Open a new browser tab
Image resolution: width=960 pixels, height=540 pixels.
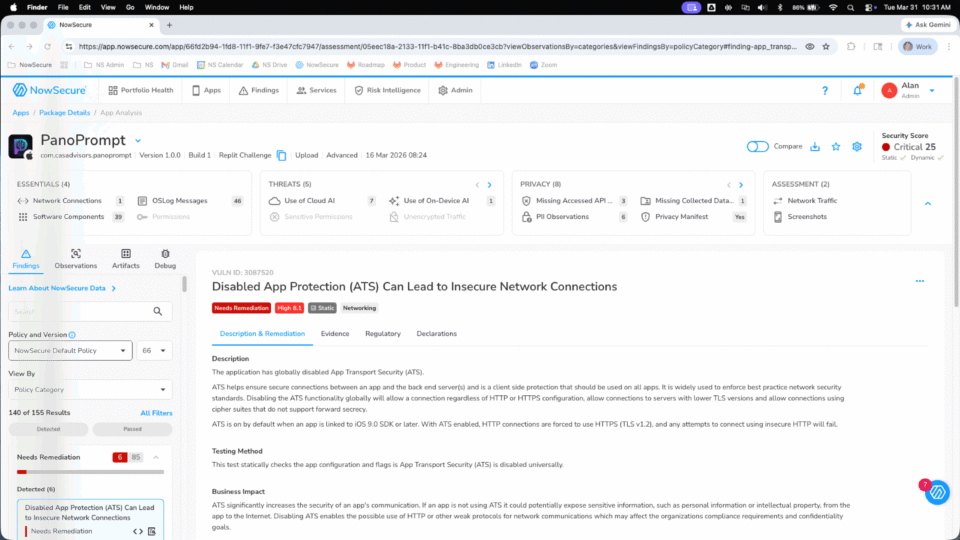170,25
